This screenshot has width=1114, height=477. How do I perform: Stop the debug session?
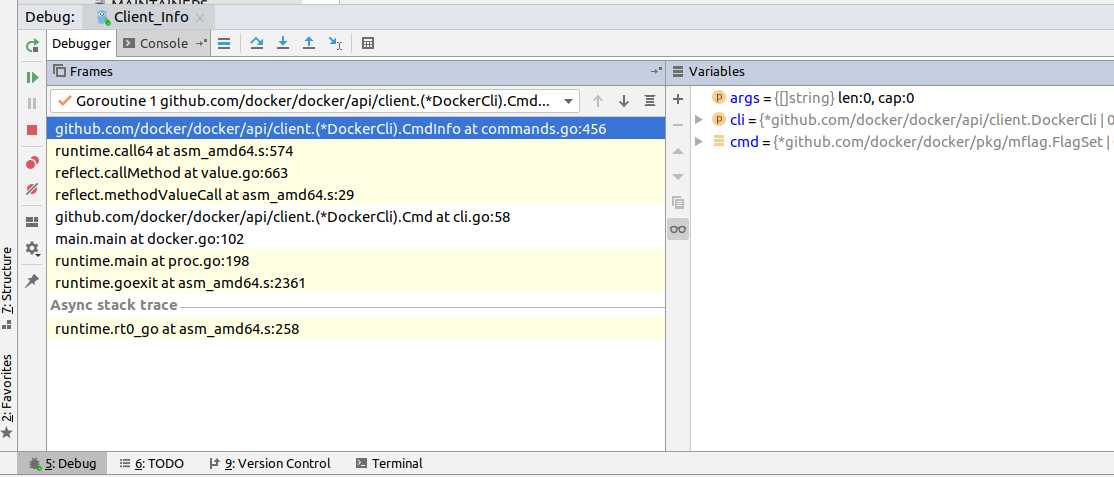32,130
